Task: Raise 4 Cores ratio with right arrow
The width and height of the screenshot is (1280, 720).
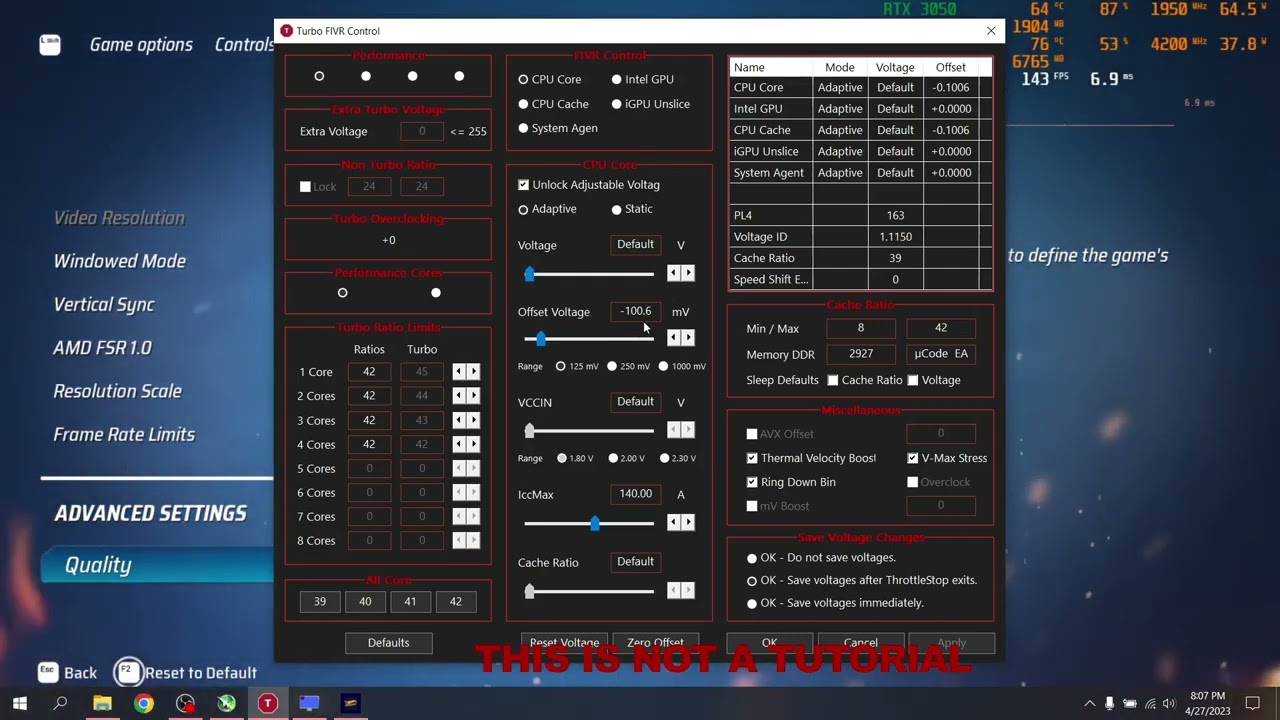Action: (473, 444)
